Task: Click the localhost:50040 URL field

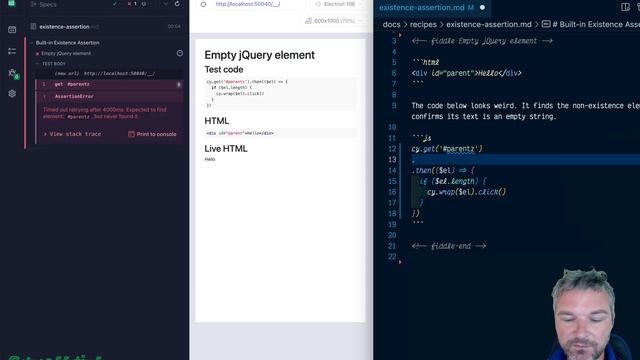Action: (x=248, y=4)
